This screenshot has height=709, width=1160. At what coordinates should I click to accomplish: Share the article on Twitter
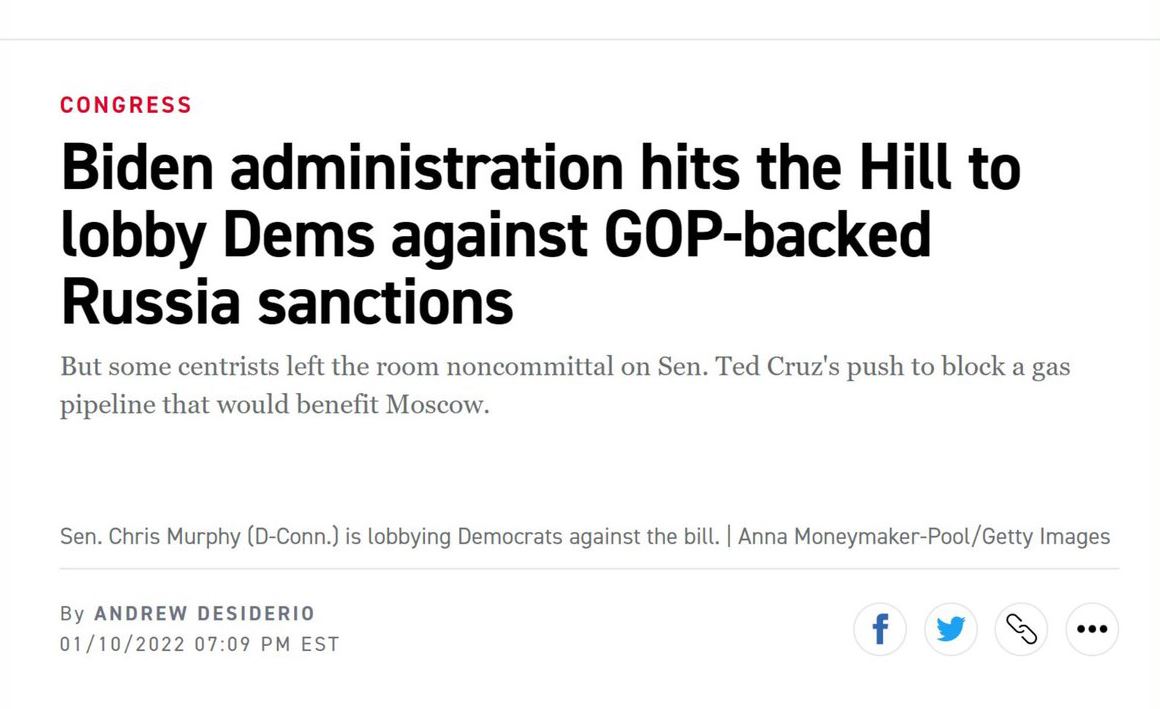[951, 629]
